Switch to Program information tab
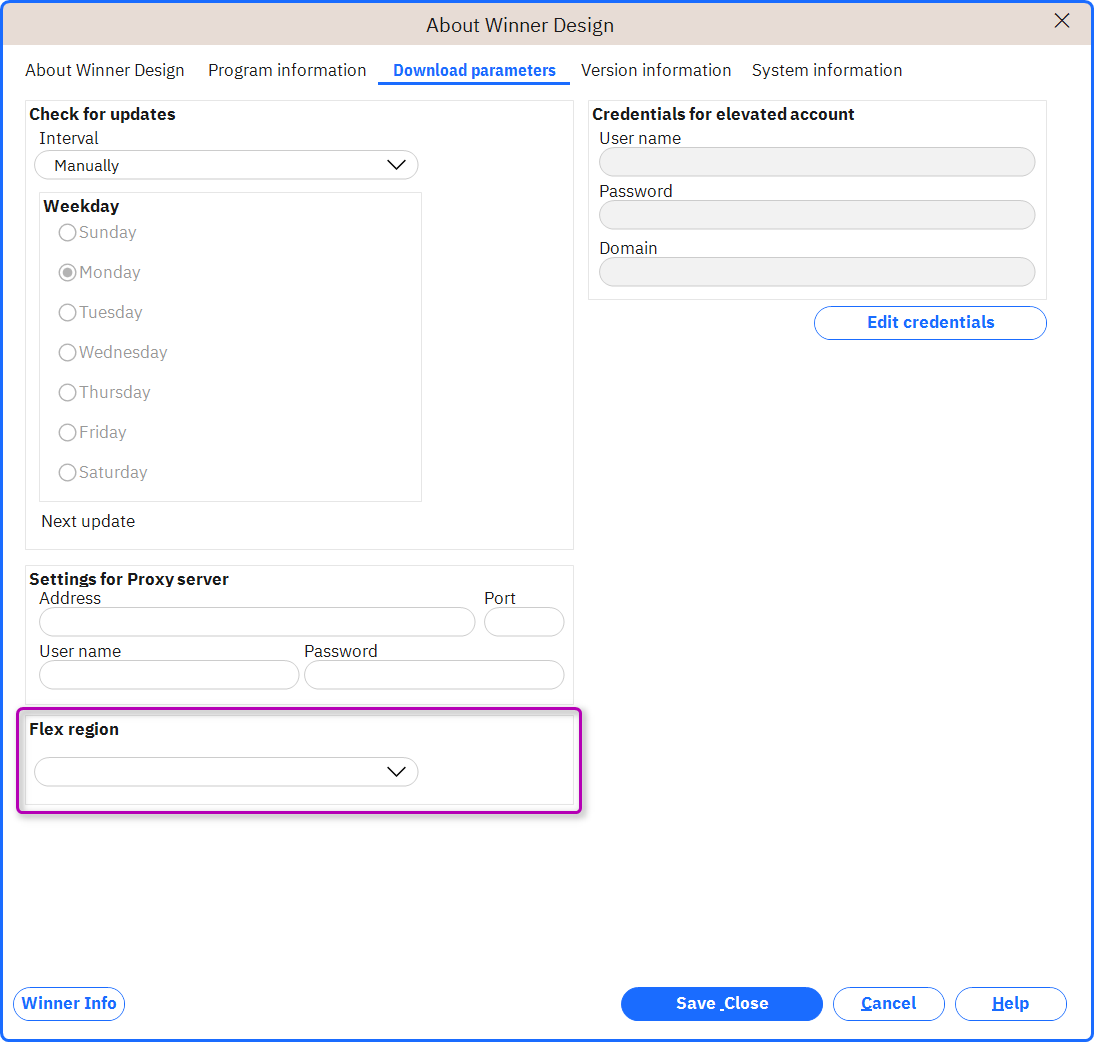This screenshot has height=1042, width=1094. 287,70
